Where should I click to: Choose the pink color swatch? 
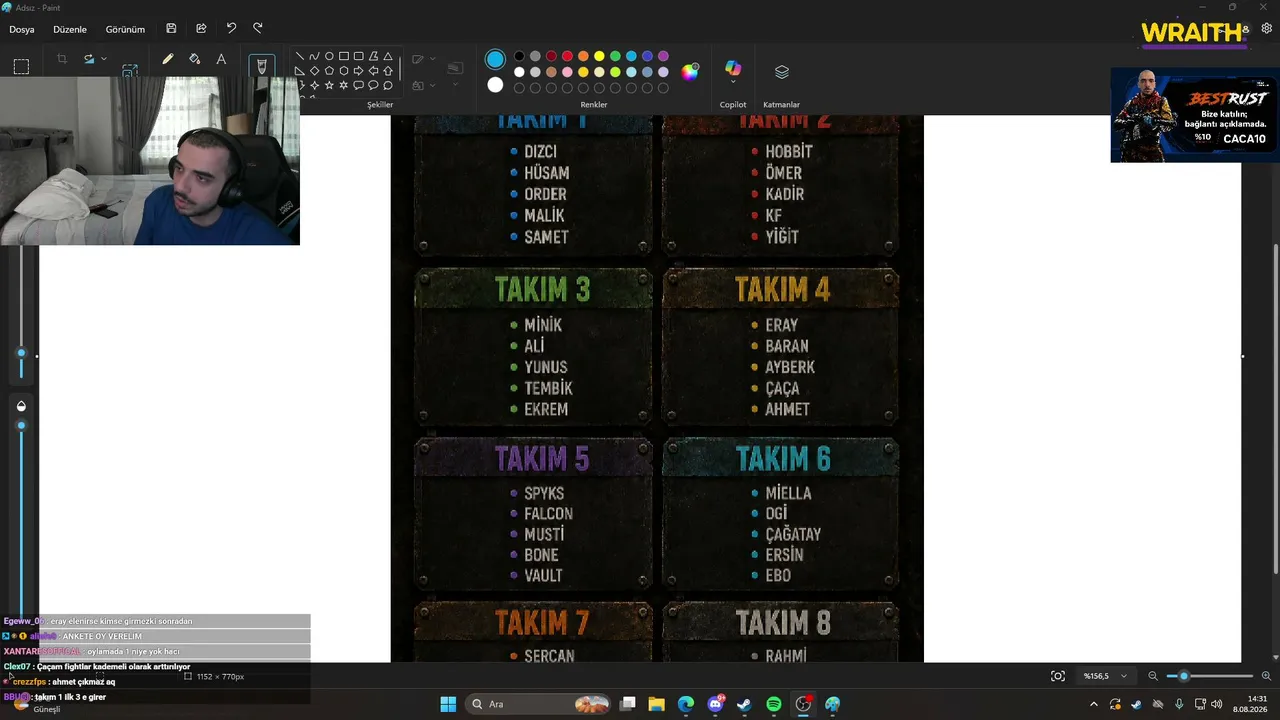tap(567, 72)
